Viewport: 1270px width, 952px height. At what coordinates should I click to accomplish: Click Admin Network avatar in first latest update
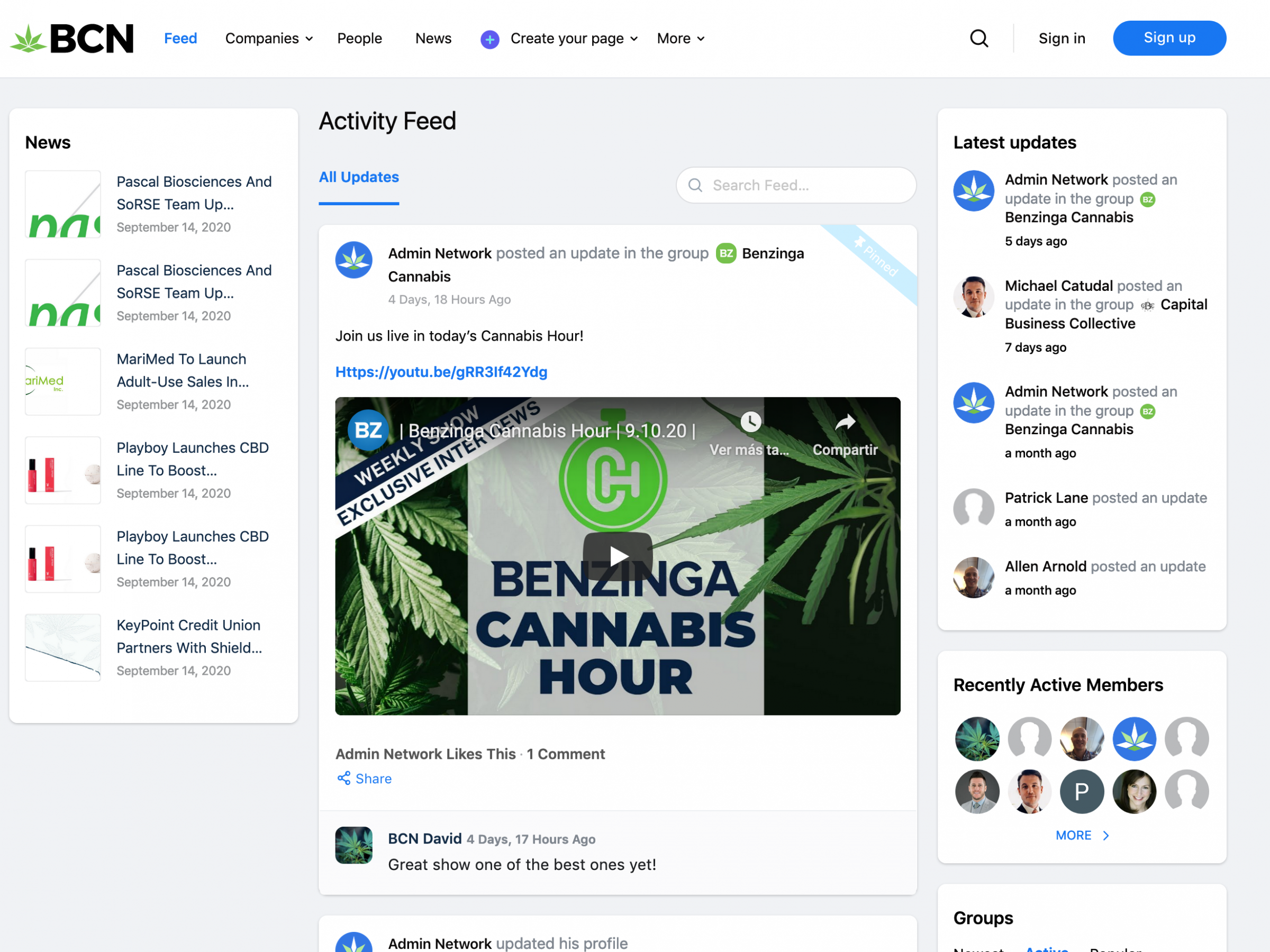tap(974, 190)
